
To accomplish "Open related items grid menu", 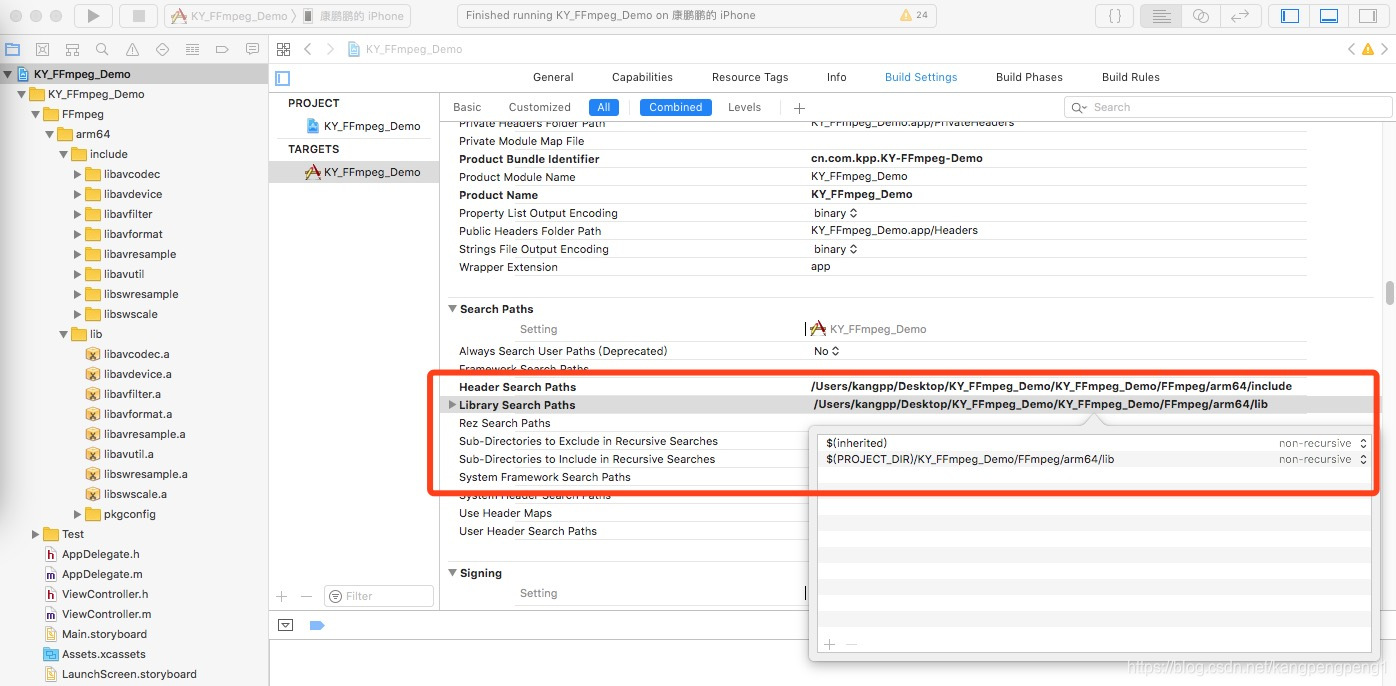I will click(283, 49).
